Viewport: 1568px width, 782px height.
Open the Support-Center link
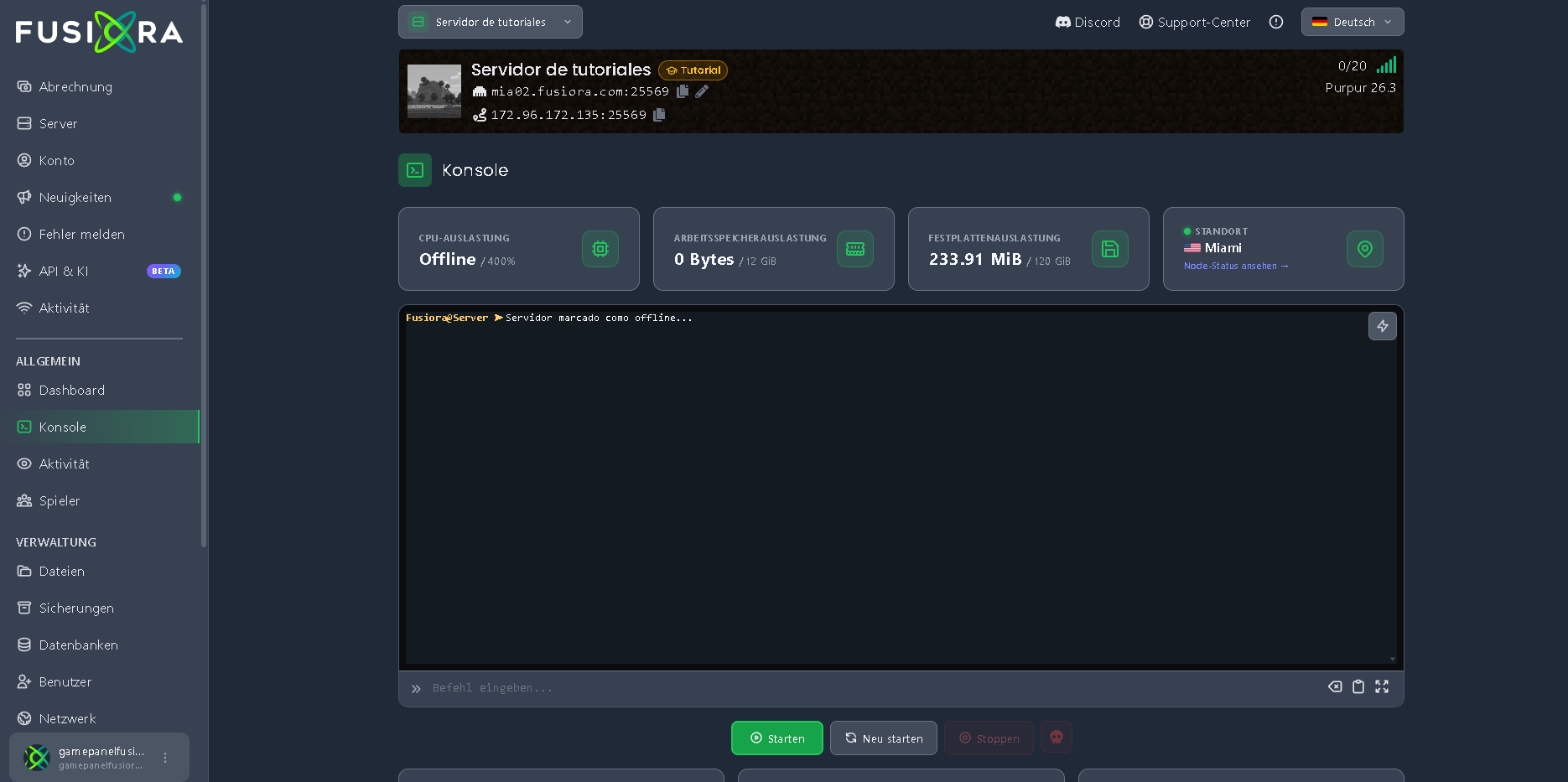[x=1195, y=22]
